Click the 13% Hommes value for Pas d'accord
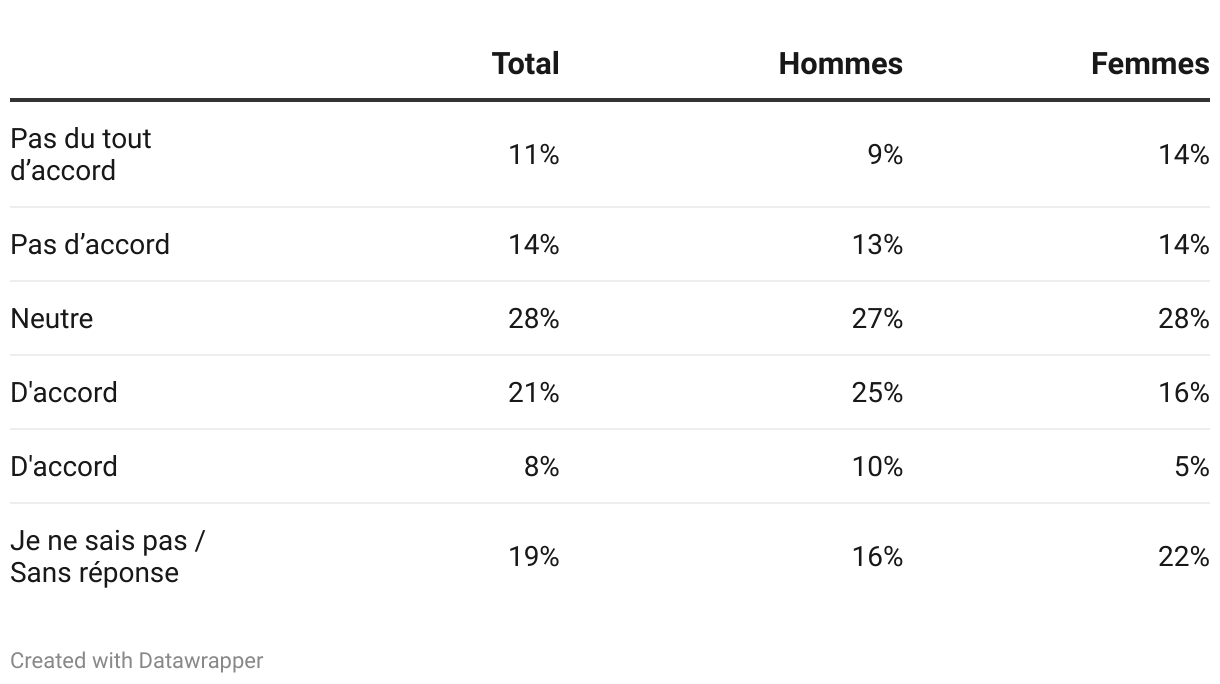This screenshot has width=1220, height=684. click(x=877, y=244)
